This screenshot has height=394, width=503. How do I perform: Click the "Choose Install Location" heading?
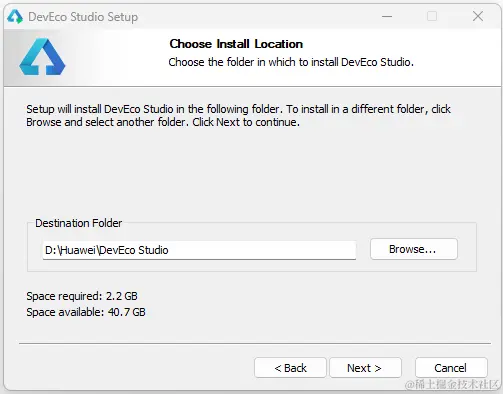(x=236, y=44)
